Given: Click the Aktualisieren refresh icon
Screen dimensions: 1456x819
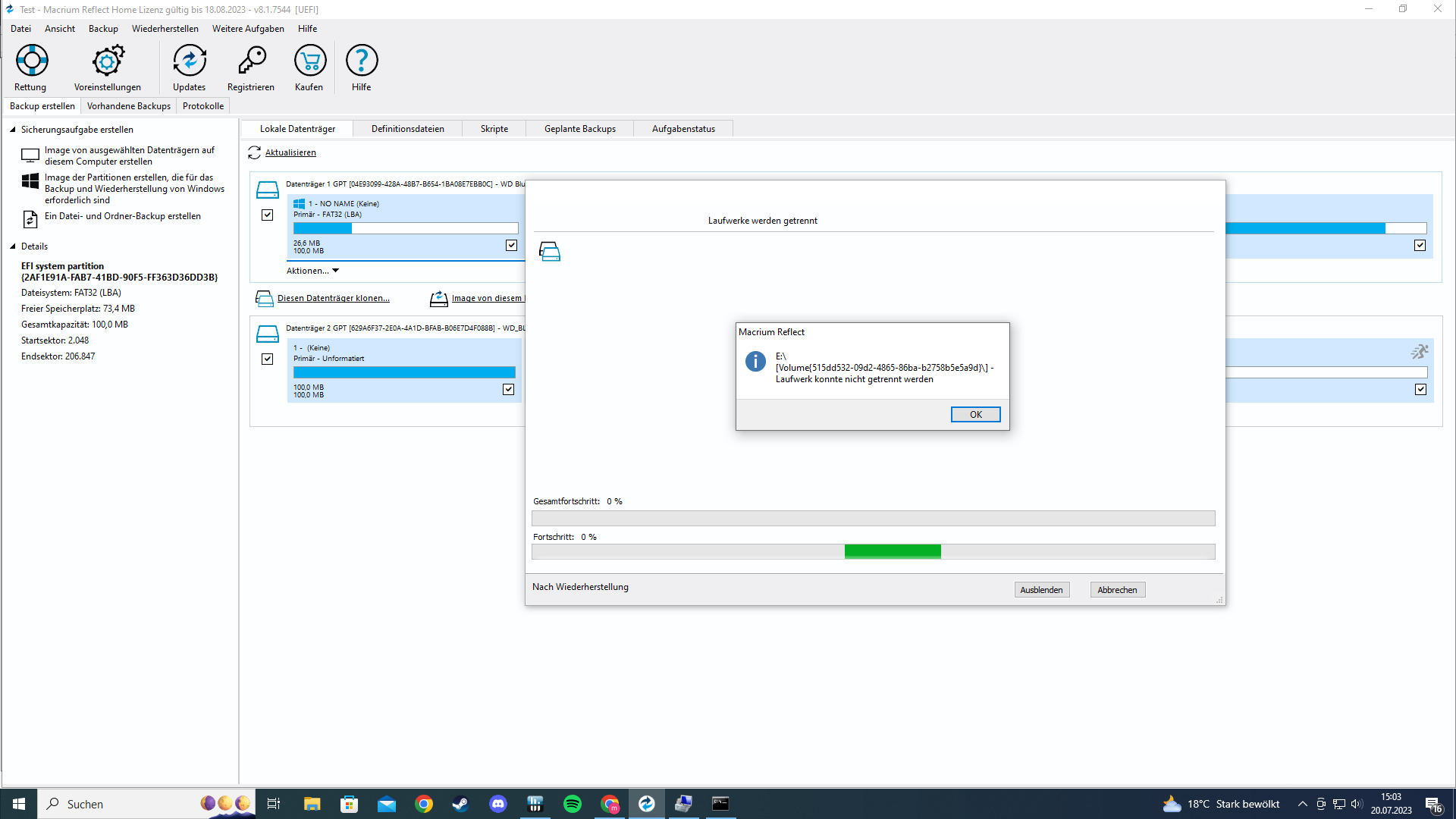Looking at the screenshot, I should [x=255, y=153].
